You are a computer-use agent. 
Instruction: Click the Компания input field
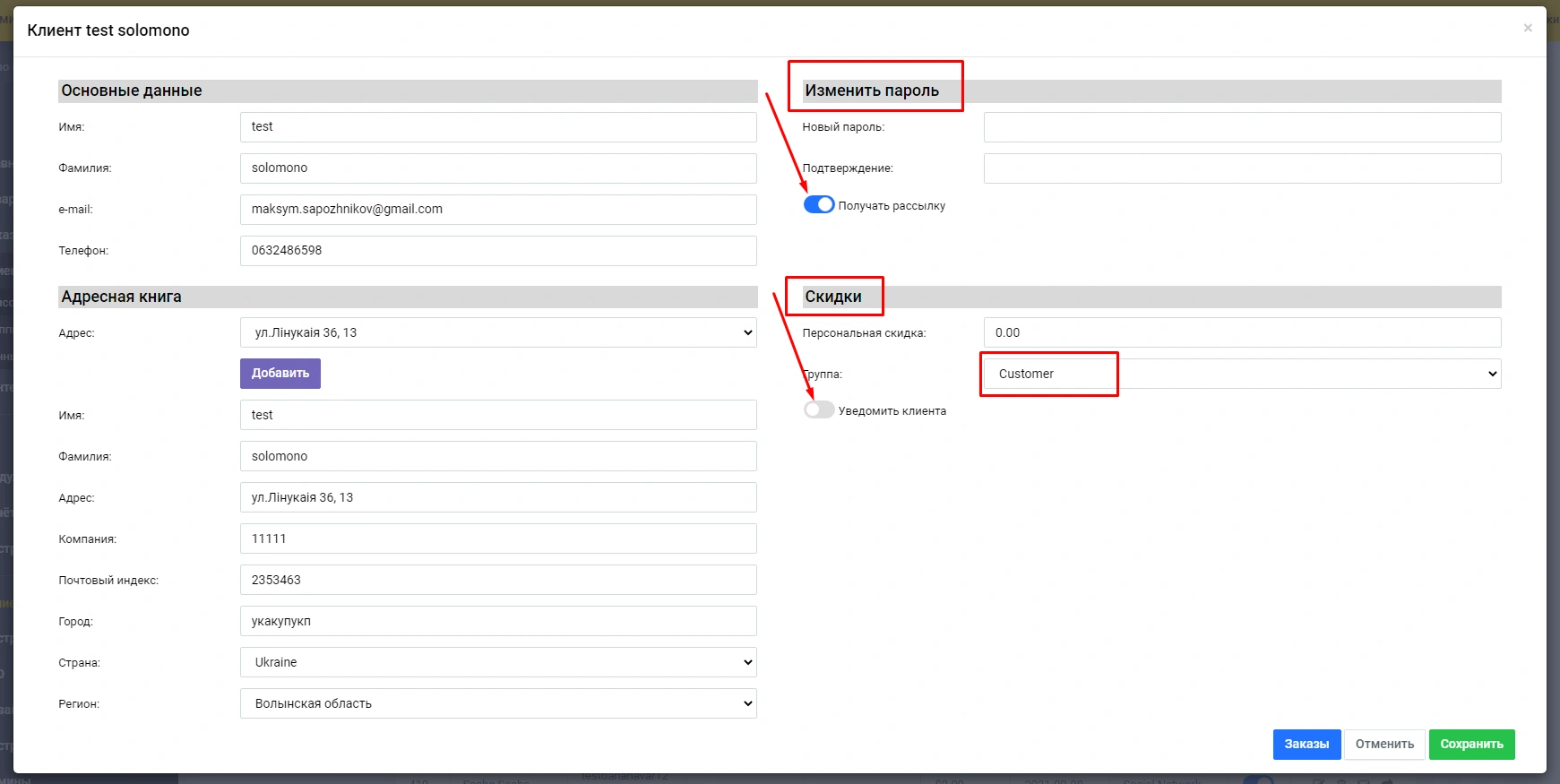point(498,538)
